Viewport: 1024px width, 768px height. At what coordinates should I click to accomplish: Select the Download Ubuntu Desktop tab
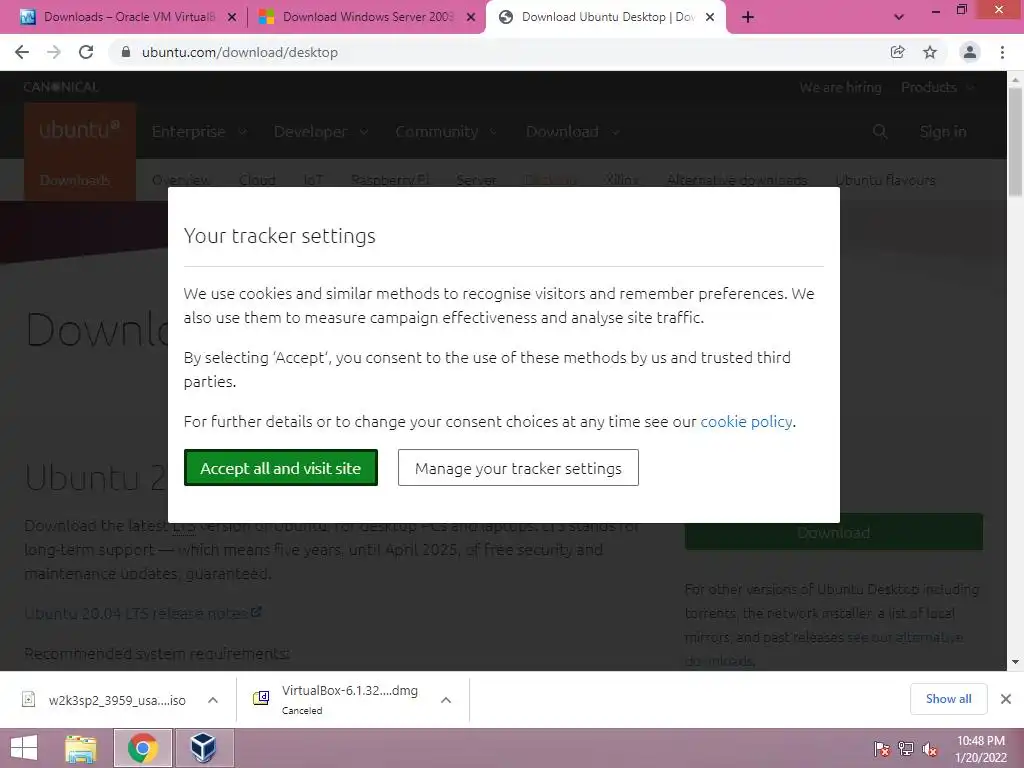pyautogui.click(x=607, y=17)
